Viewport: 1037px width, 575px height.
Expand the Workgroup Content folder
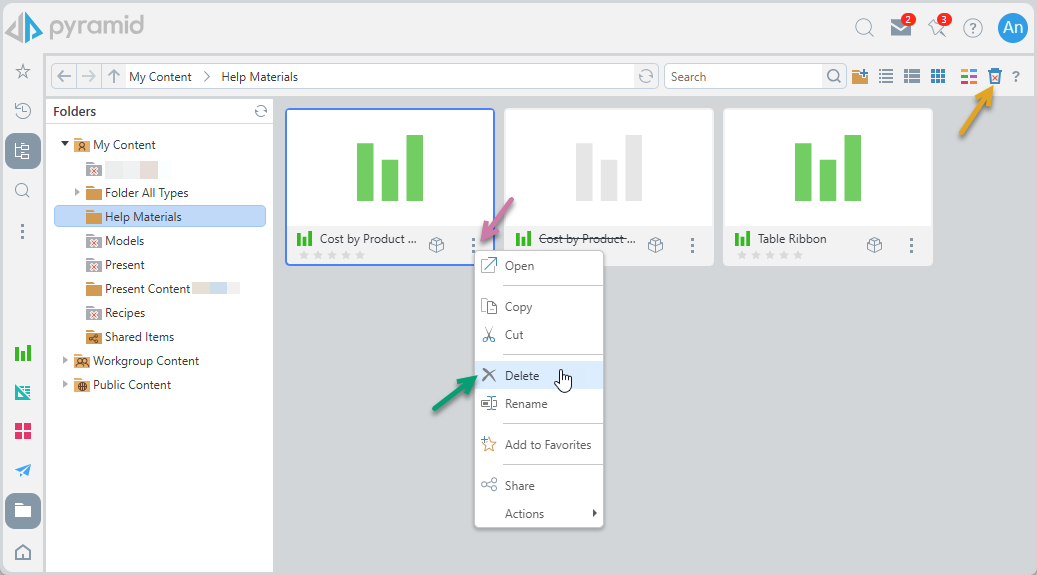click(66, 361)
